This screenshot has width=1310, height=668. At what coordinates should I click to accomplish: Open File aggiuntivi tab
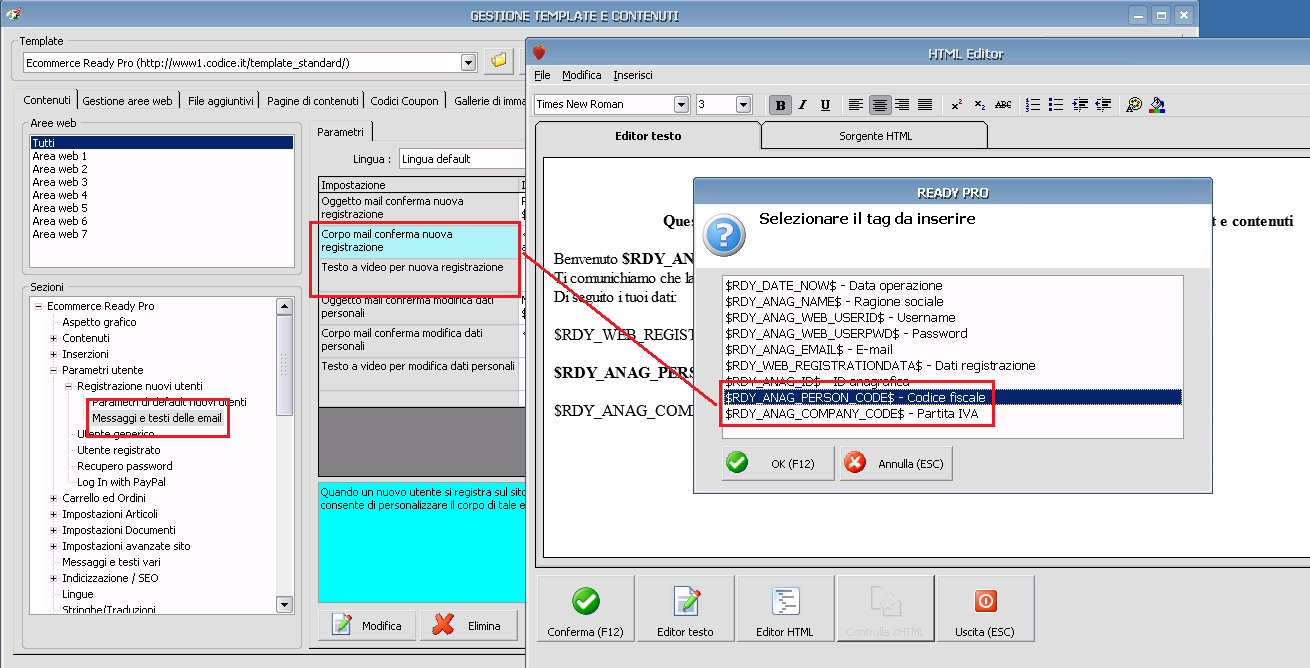221,101
